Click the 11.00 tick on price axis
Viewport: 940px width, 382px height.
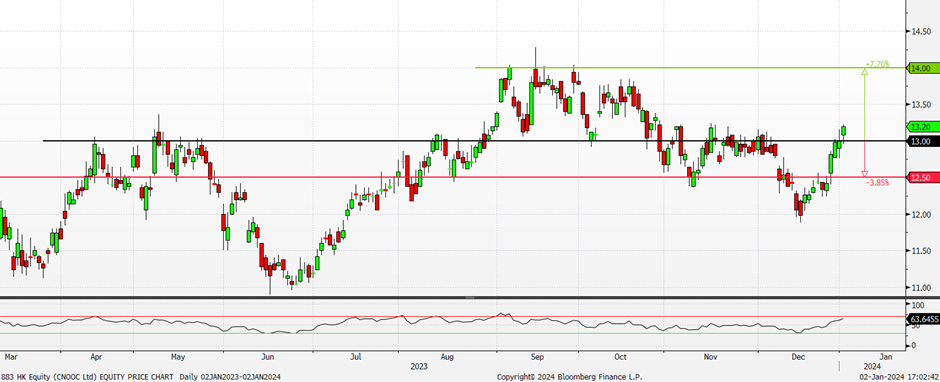click(x=921, y=288)
